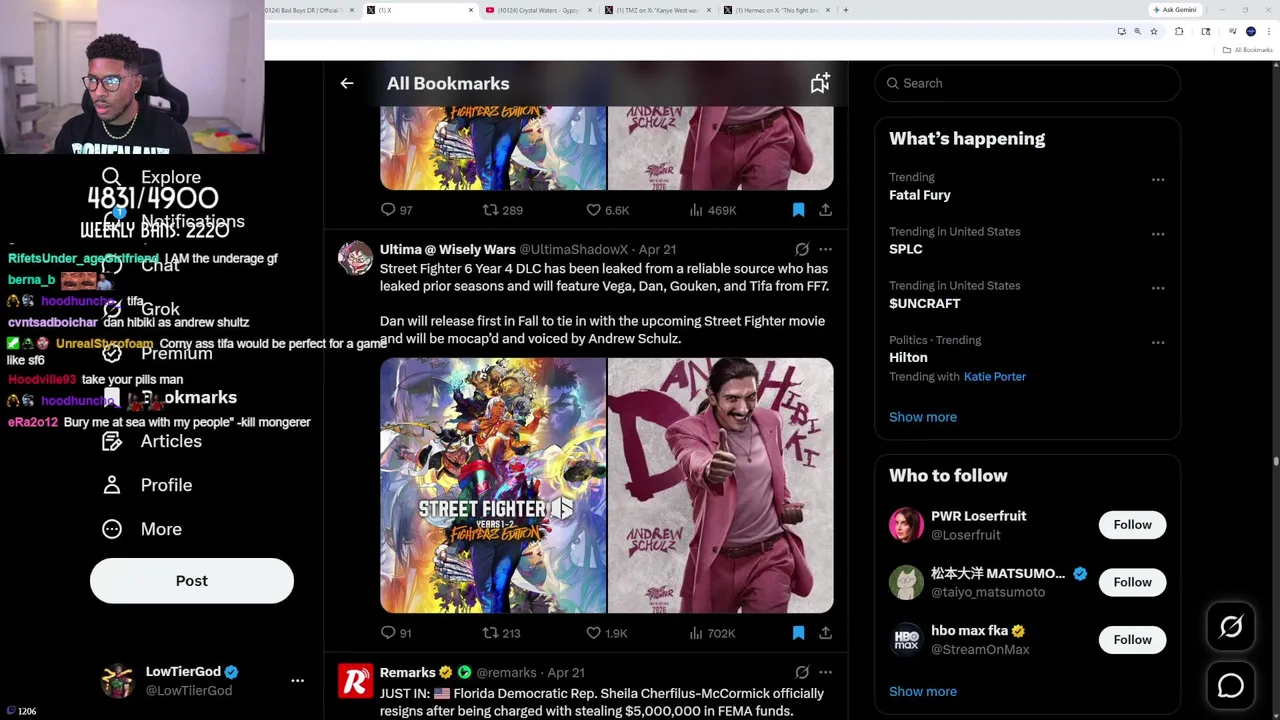Open Premium in the sidebar

pyautogui.click(x=157, y=353)
